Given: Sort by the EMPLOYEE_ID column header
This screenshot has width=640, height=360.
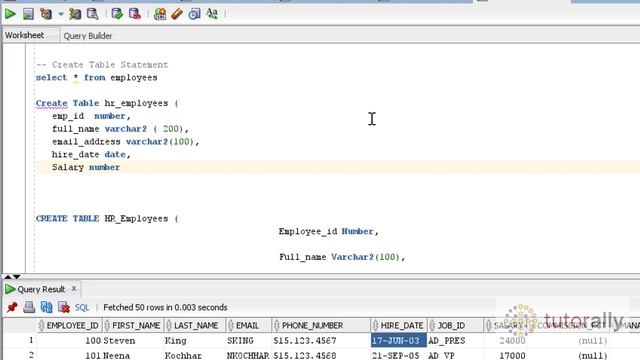Looking at the screenshot, I should [x=69, y=326].
